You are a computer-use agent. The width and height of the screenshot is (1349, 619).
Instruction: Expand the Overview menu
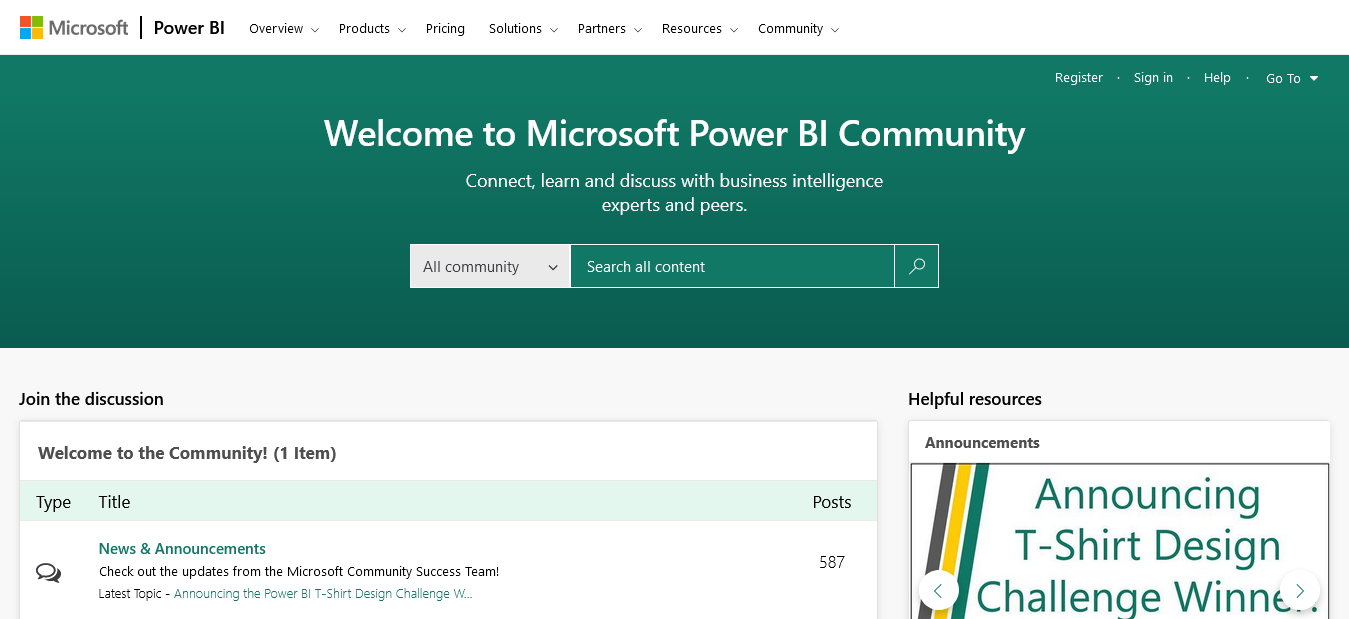click(284, 29)
